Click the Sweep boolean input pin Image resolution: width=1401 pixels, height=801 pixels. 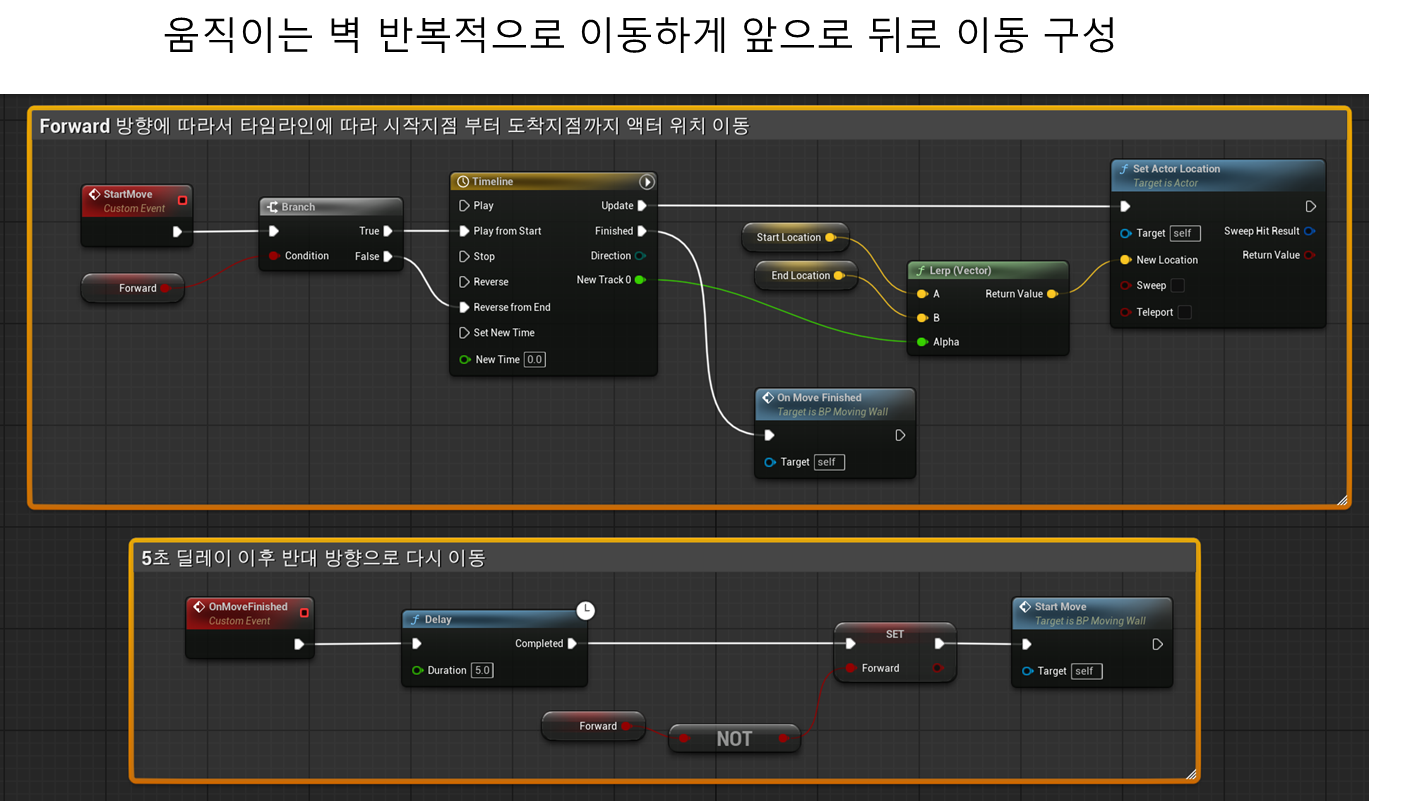pos(1126,286)
